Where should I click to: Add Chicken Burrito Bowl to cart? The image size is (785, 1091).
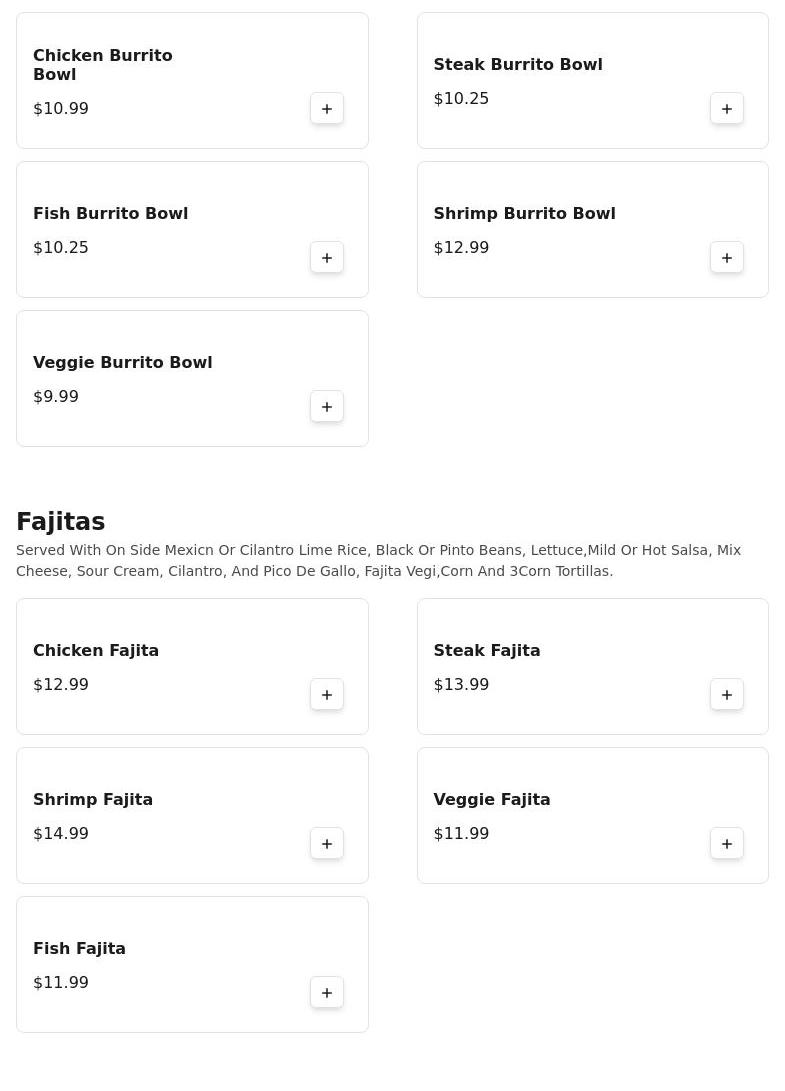pos(327,109)
